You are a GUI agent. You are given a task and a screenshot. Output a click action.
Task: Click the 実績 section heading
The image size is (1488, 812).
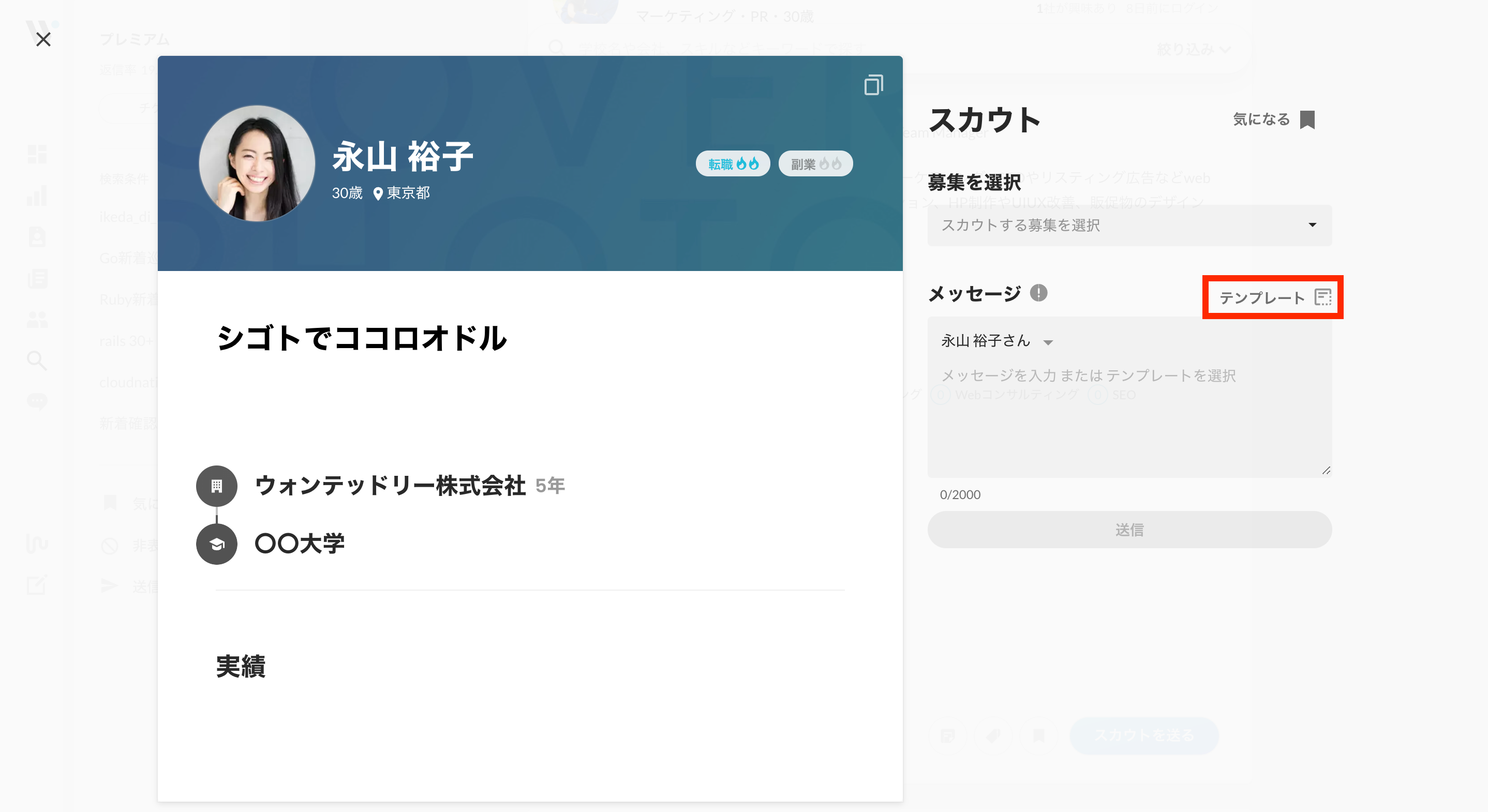click(x=241, y=667)
